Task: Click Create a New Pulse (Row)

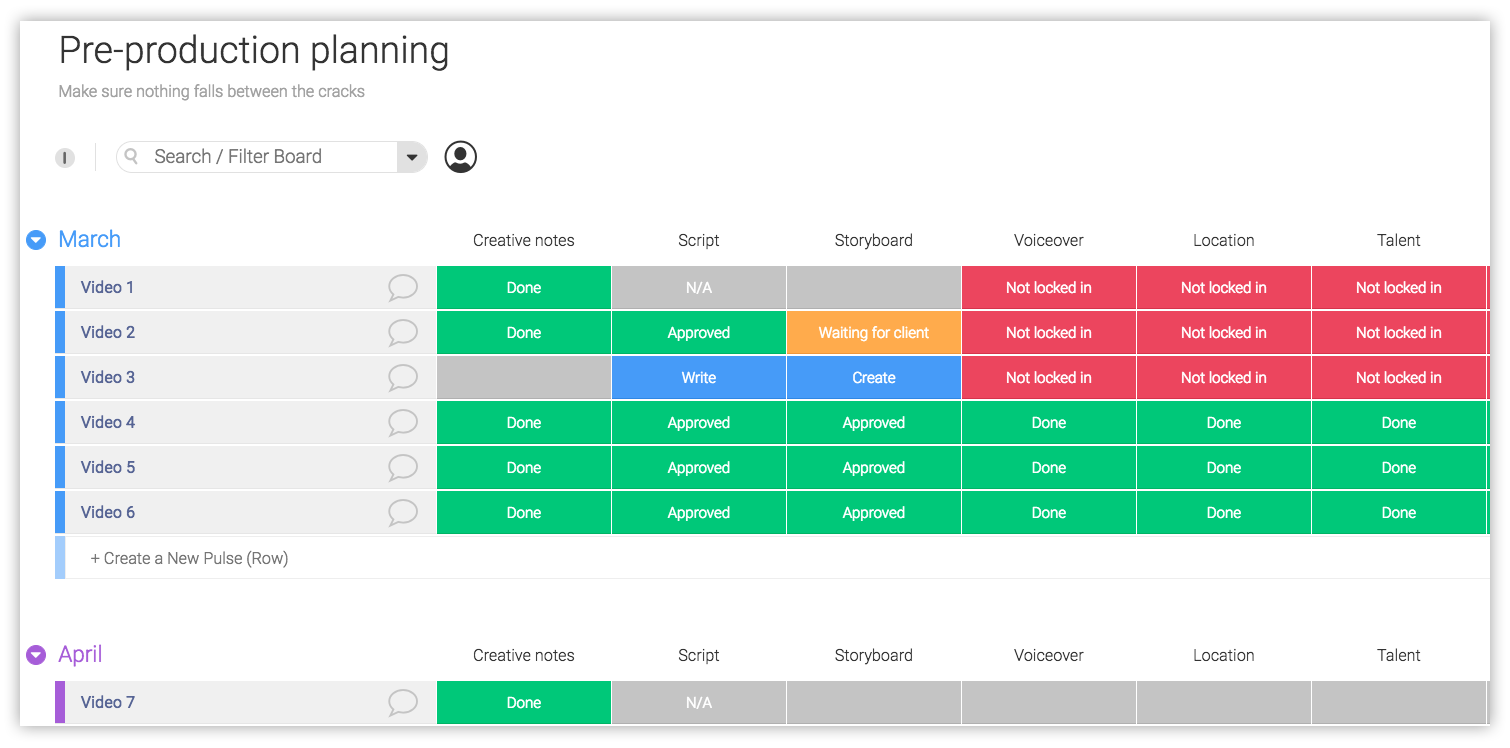Action: coord(189,558)
